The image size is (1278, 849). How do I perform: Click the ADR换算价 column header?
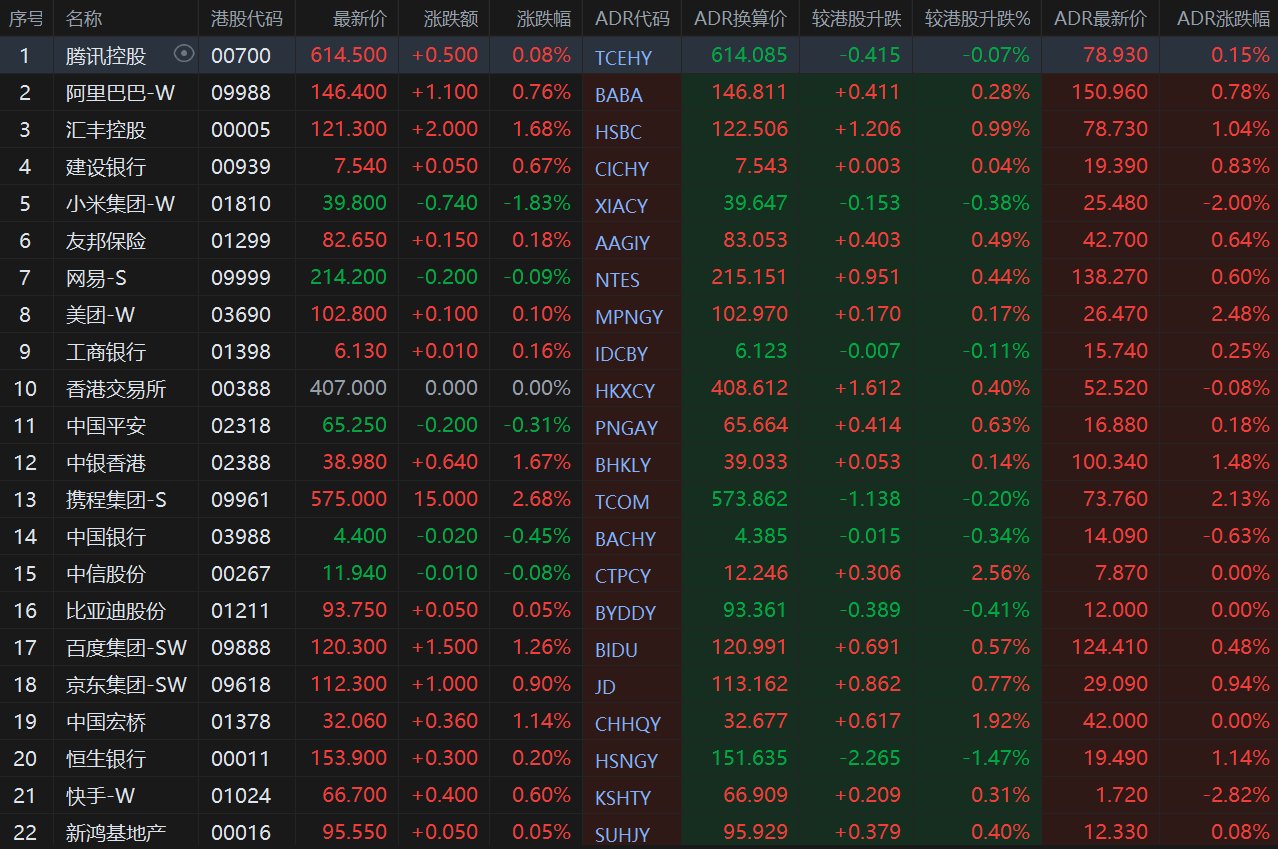pos(740,18)
